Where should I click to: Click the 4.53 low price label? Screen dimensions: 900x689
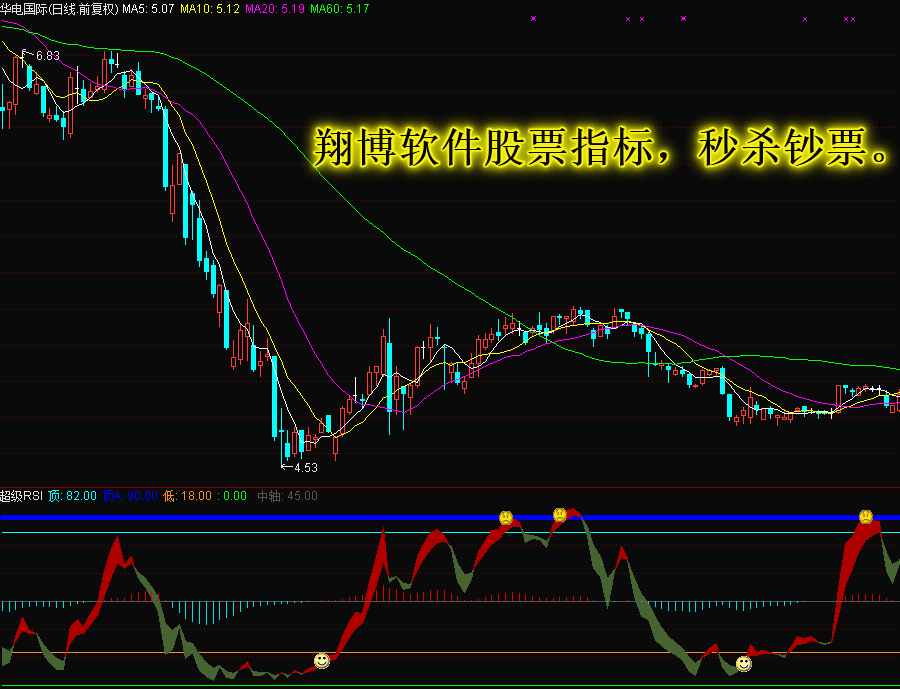click(x=306, y=467)
